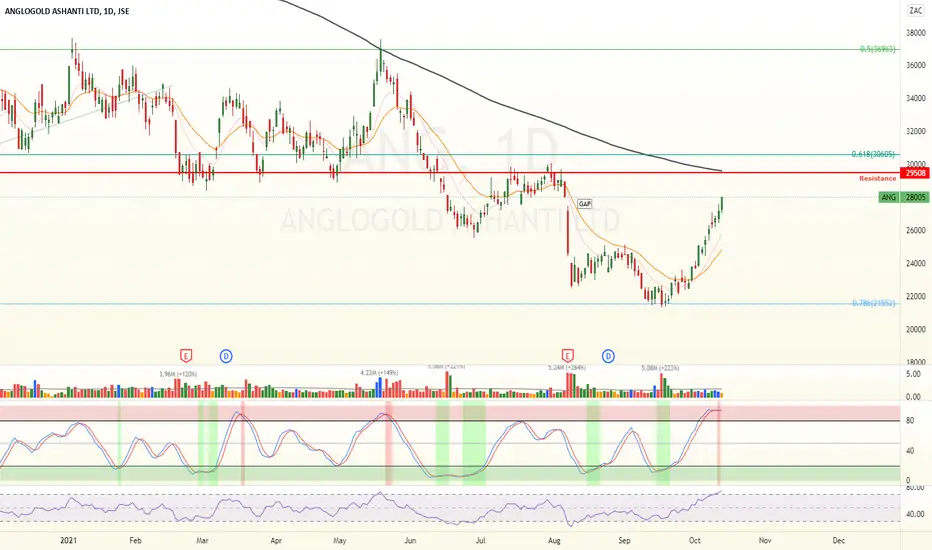This screenshot has height=550, width=932.
Task: Click the 5.00 volume axis value
Action: coord(913,374)
